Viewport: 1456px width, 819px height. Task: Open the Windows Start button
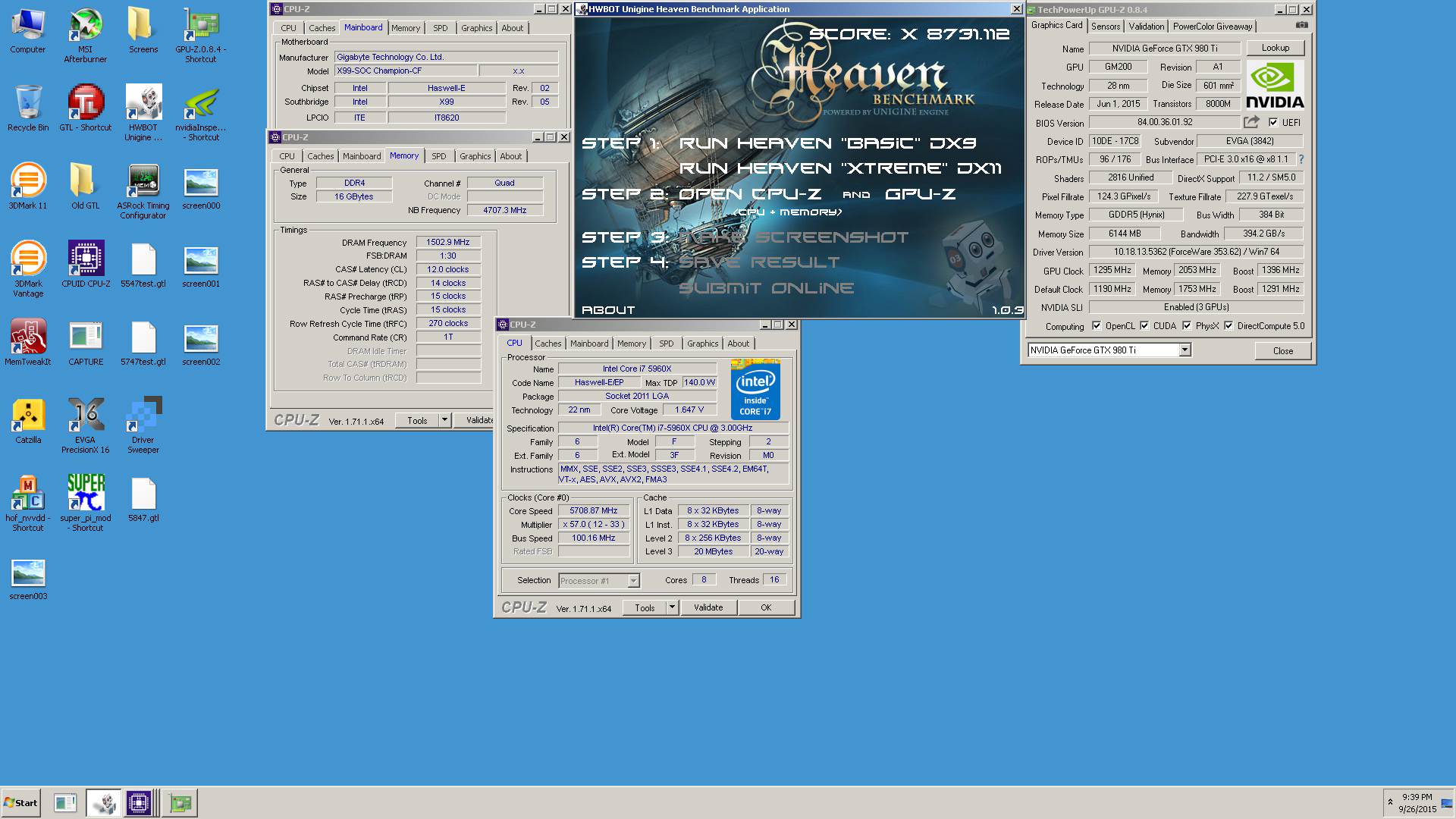click(x=21, y=803)
